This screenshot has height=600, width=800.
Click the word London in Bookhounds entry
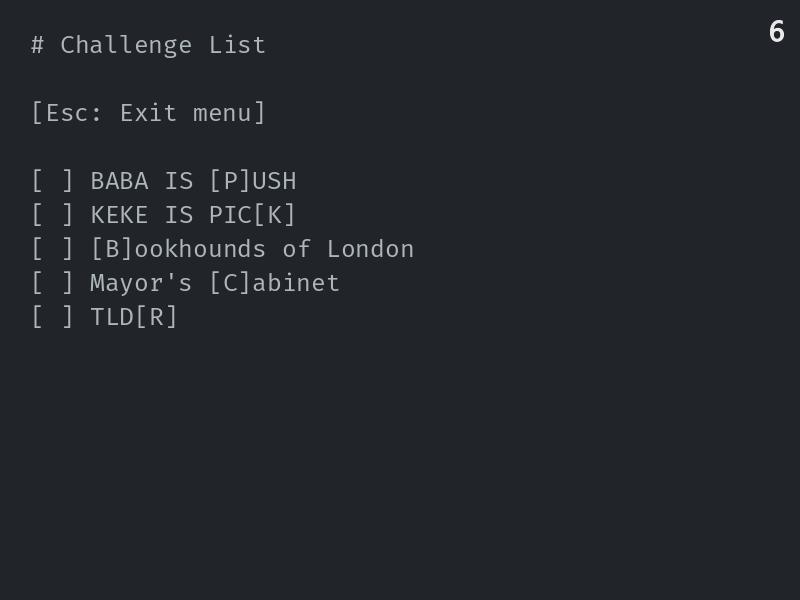click(x=370, y=249)
